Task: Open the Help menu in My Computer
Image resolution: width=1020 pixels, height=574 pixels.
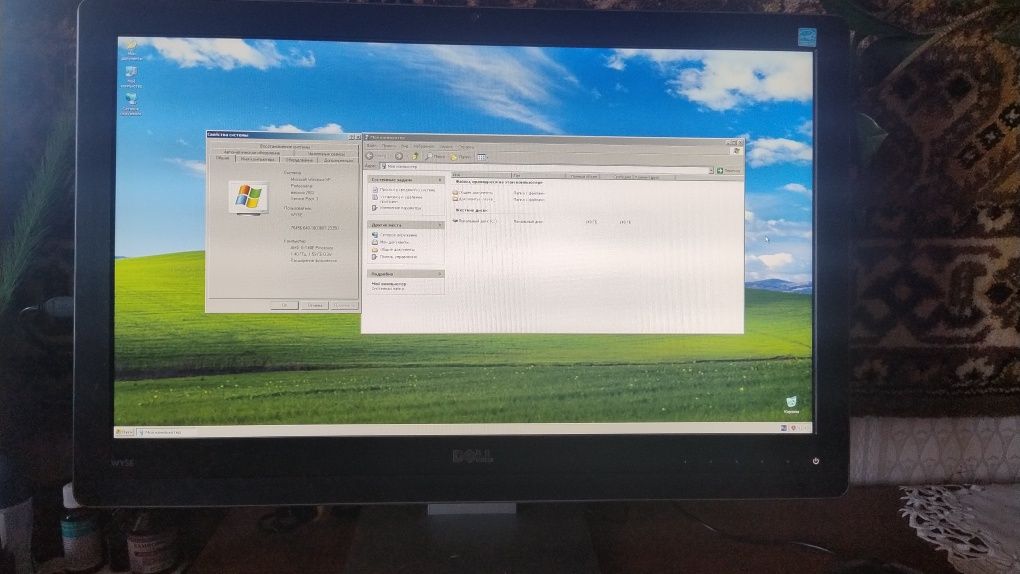Action: coord(466,146)
